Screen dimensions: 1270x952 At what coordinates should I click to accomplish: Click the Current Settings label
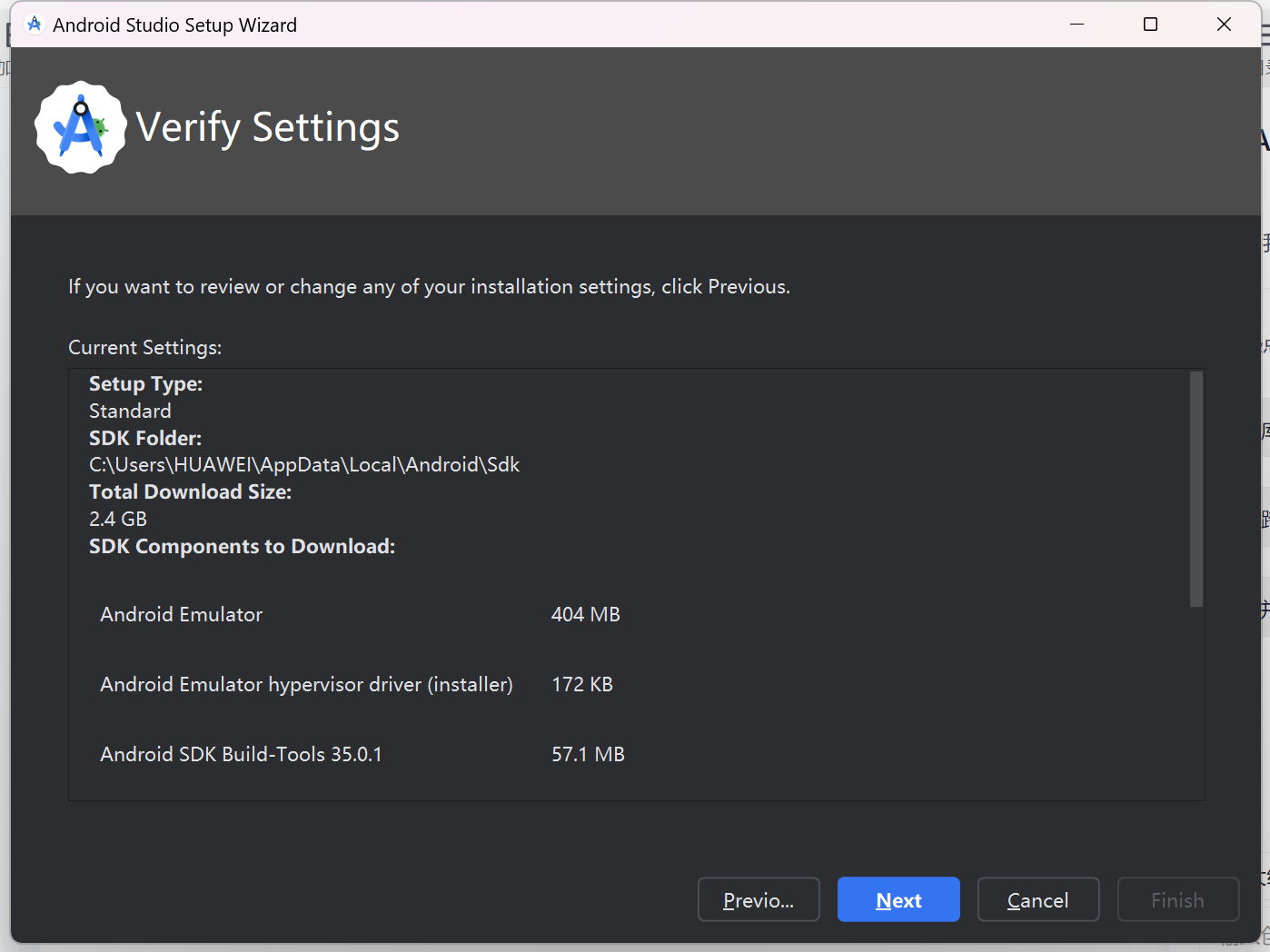click(144, 347)
